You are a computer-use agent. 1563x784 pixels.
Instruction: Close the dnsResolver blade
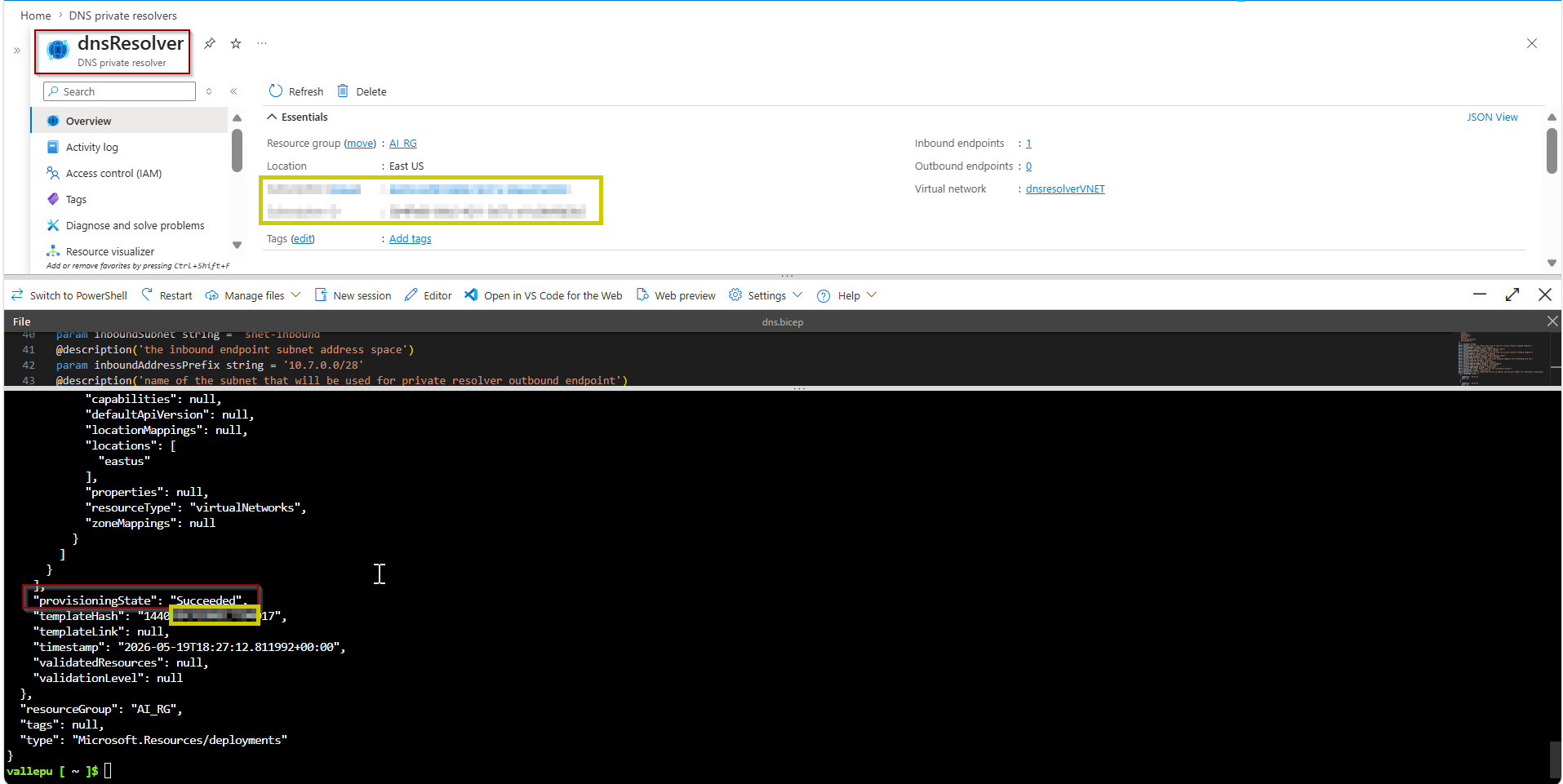coord(1531,43)
